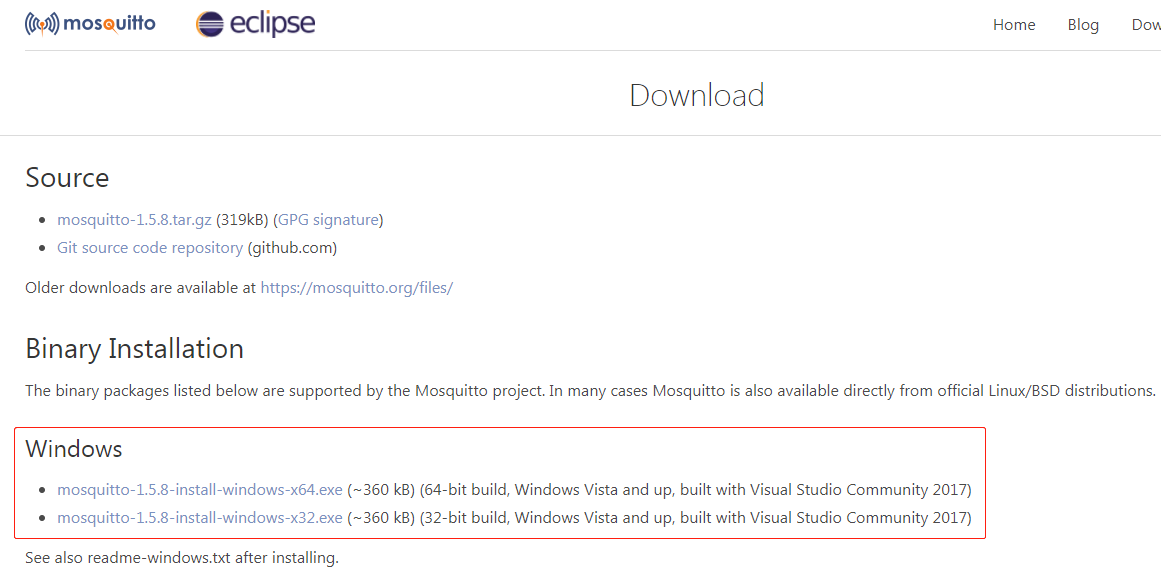Click the readme-windows.txt note text
This screenshot has width=1161, height=579.
(x=182, y=557)
